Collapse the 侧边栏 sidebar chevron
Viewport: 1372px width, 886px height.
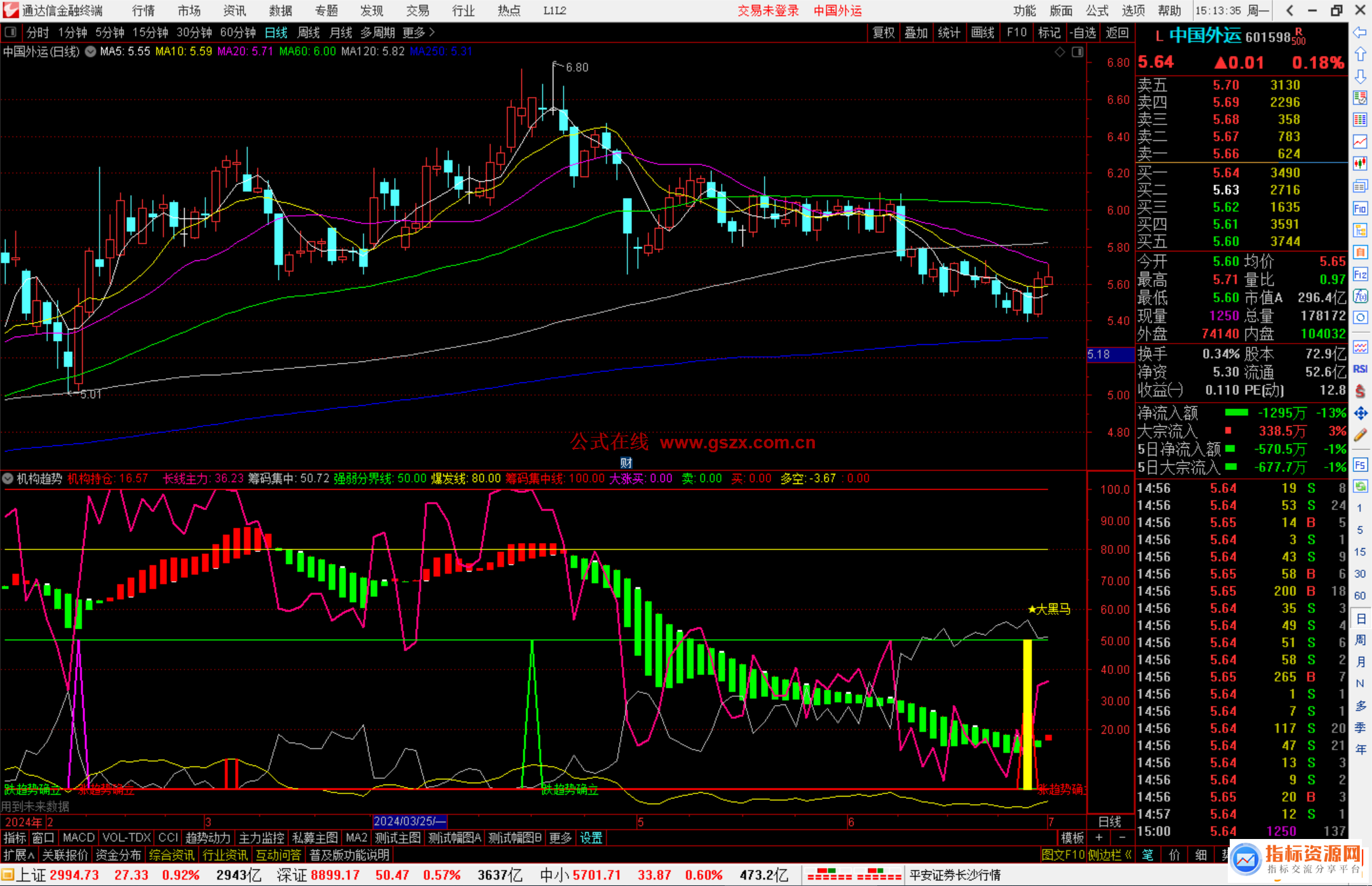(x=1128, y=855)
